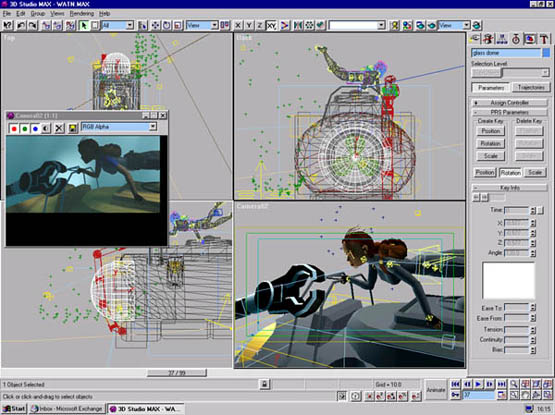This screenshot has height=415, width=555.
Task: Collapse the Key Info rollout
Action: point(510,188)
